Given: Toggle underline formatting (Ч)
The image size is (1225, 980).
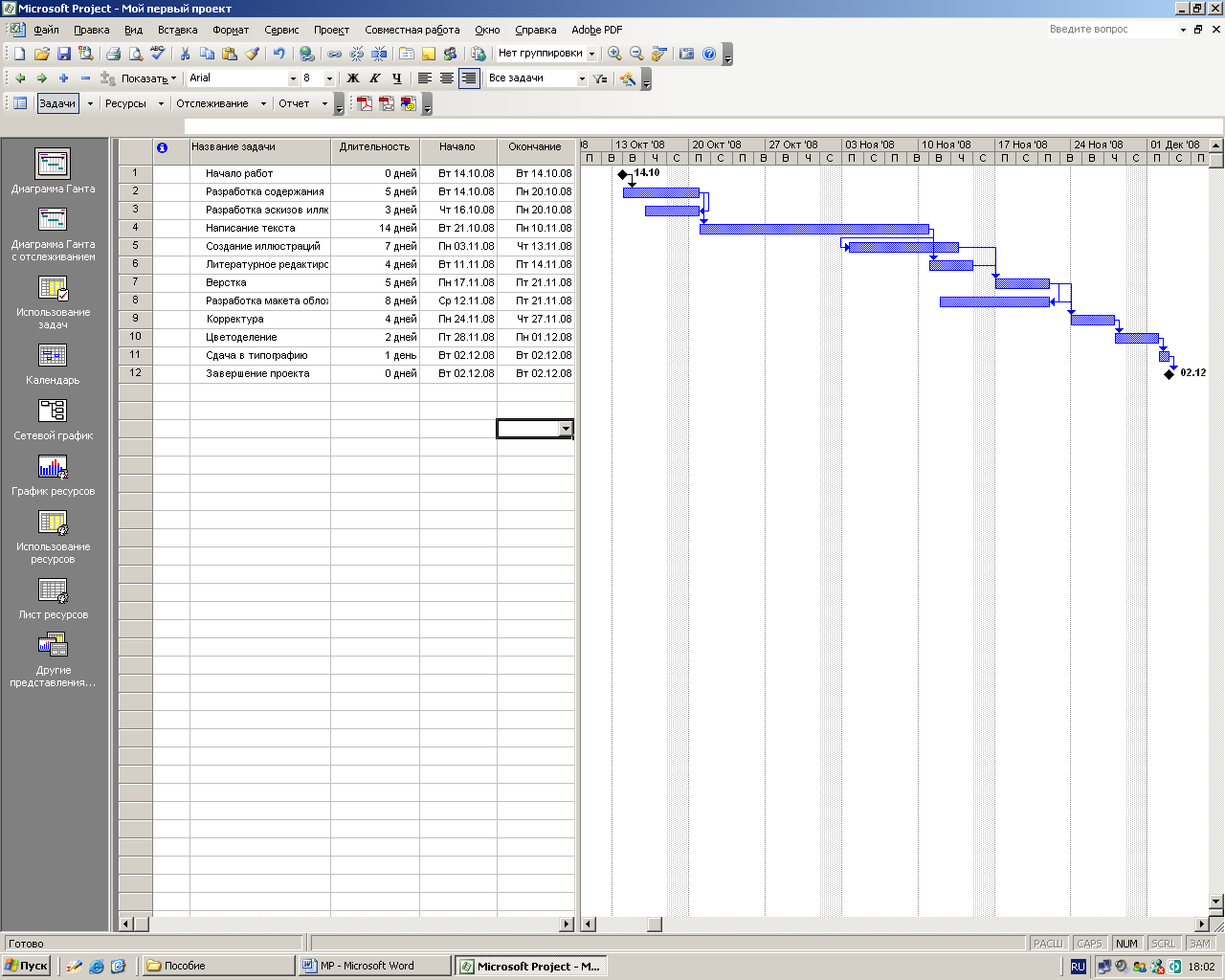Looking at the screenshot, I should click(397, 78).
